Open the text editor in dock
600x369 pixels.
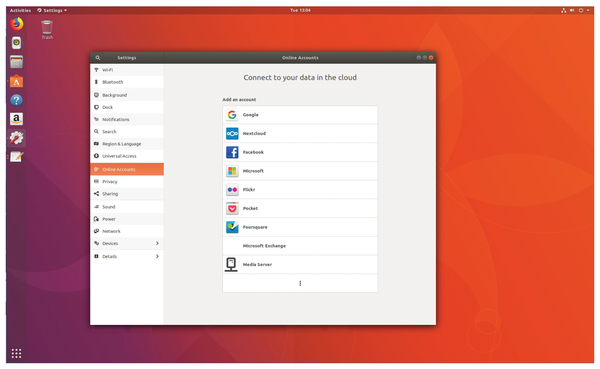tap(16, 157)
